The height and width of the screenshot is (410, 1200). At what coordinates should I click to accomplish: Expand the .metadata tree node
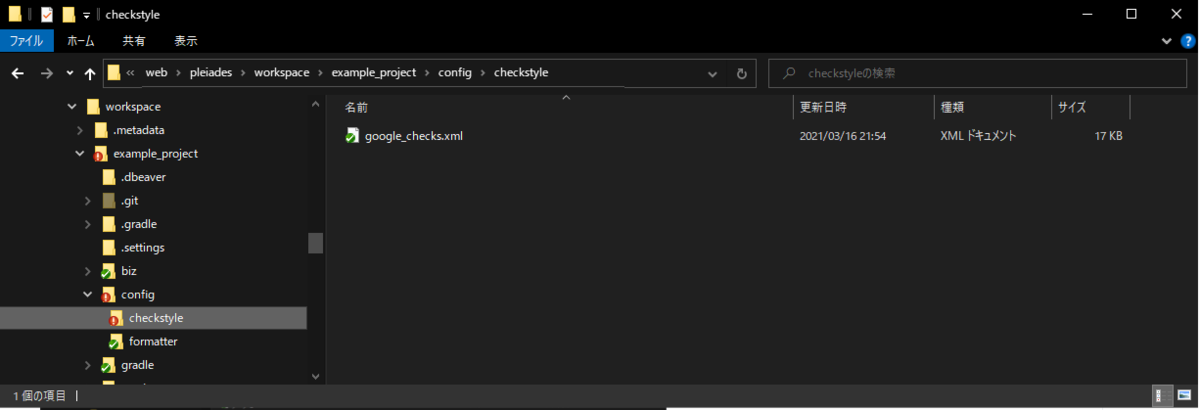coord(80,130)
